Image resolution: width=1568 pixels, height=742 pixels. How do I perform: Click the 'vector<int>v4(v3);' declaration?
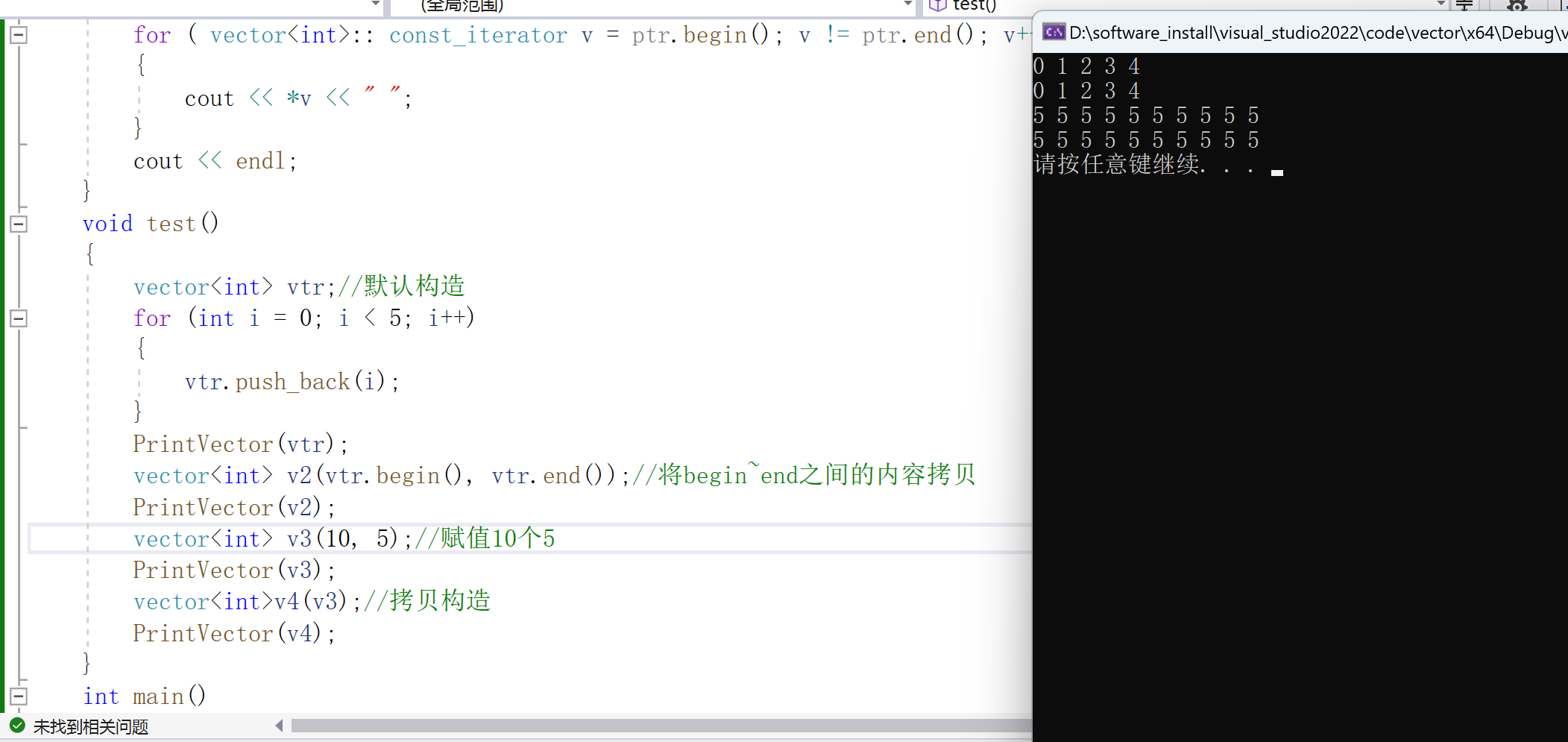(248, 602)
